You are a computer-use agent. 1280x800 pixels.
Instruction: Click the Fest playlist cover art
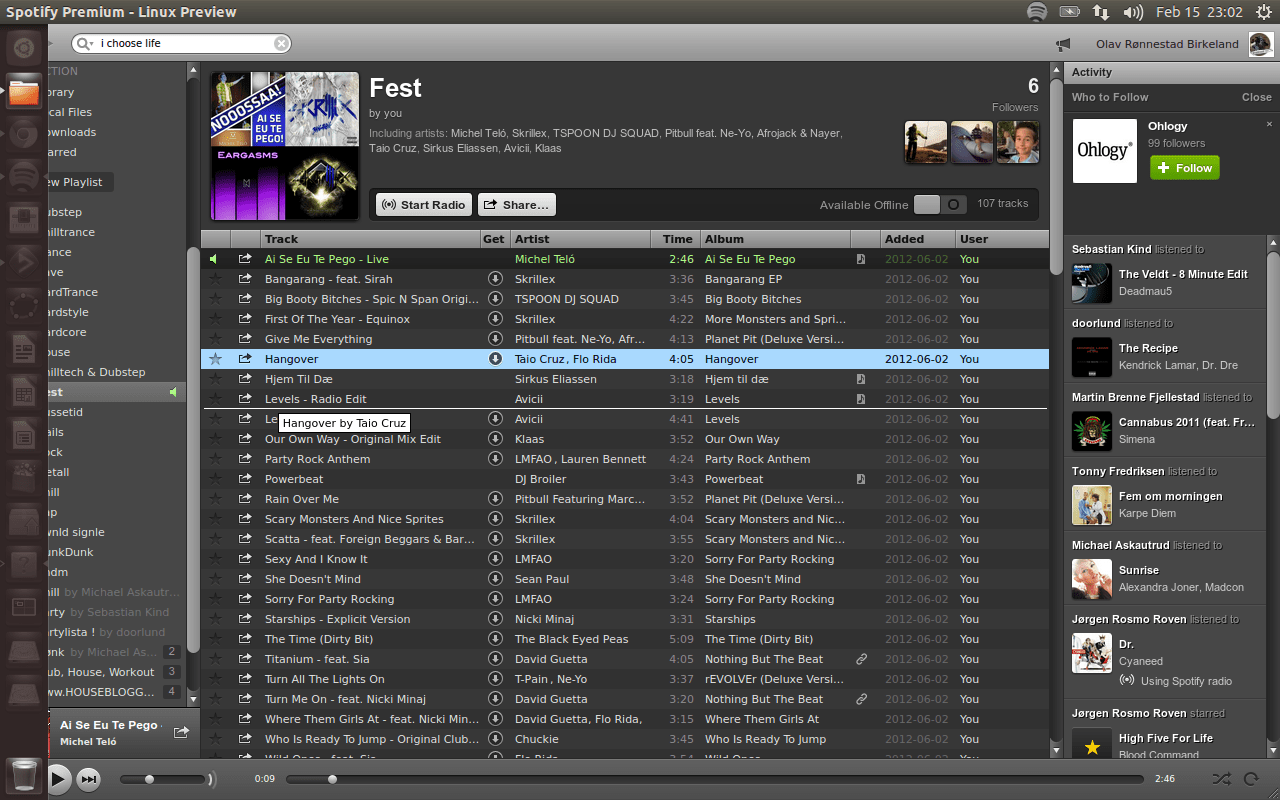pyautogui.click(x=283, y=143)
